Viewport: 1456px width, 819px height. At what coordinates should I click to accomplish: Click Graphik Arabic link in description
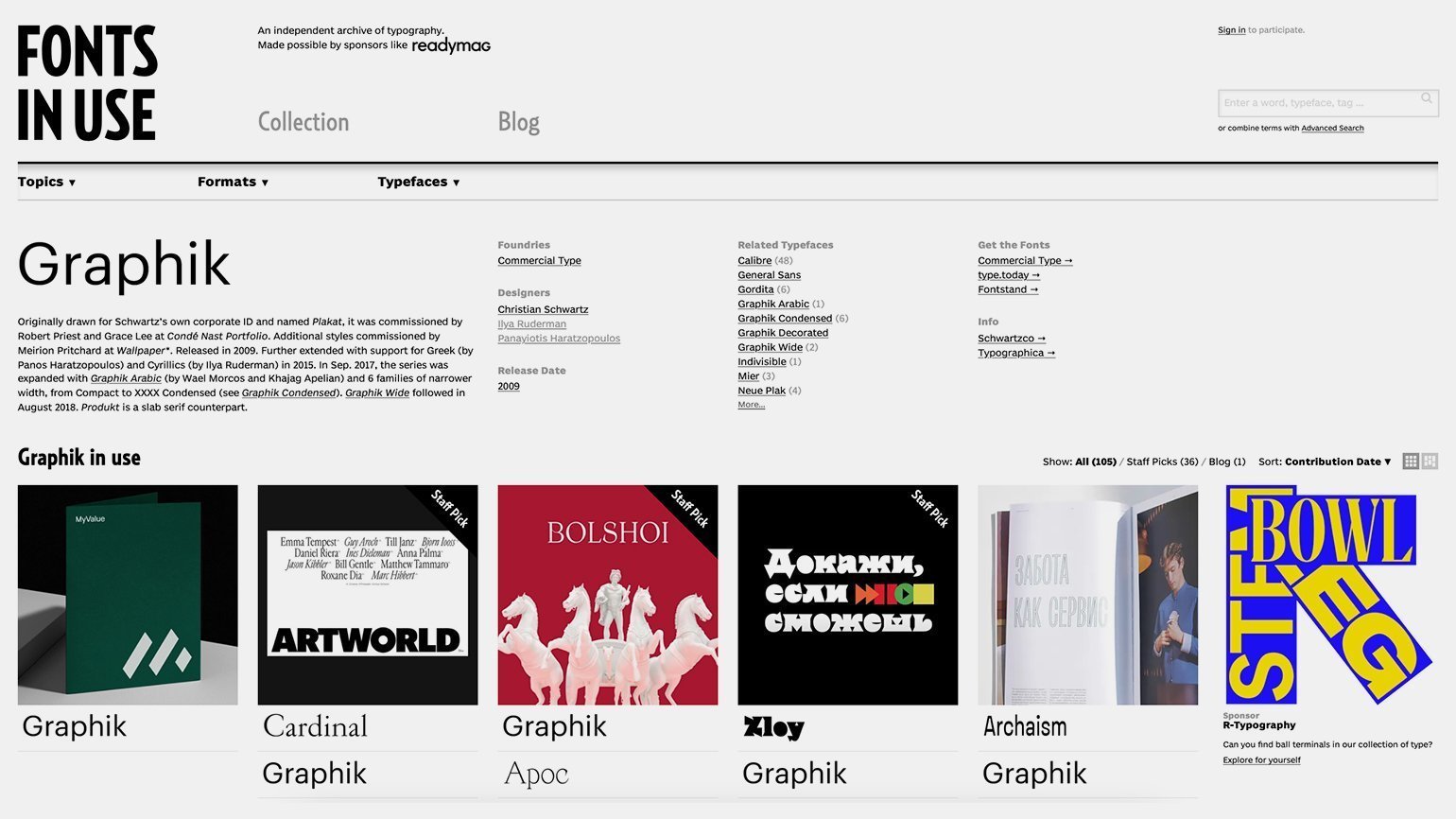point(126,378)
